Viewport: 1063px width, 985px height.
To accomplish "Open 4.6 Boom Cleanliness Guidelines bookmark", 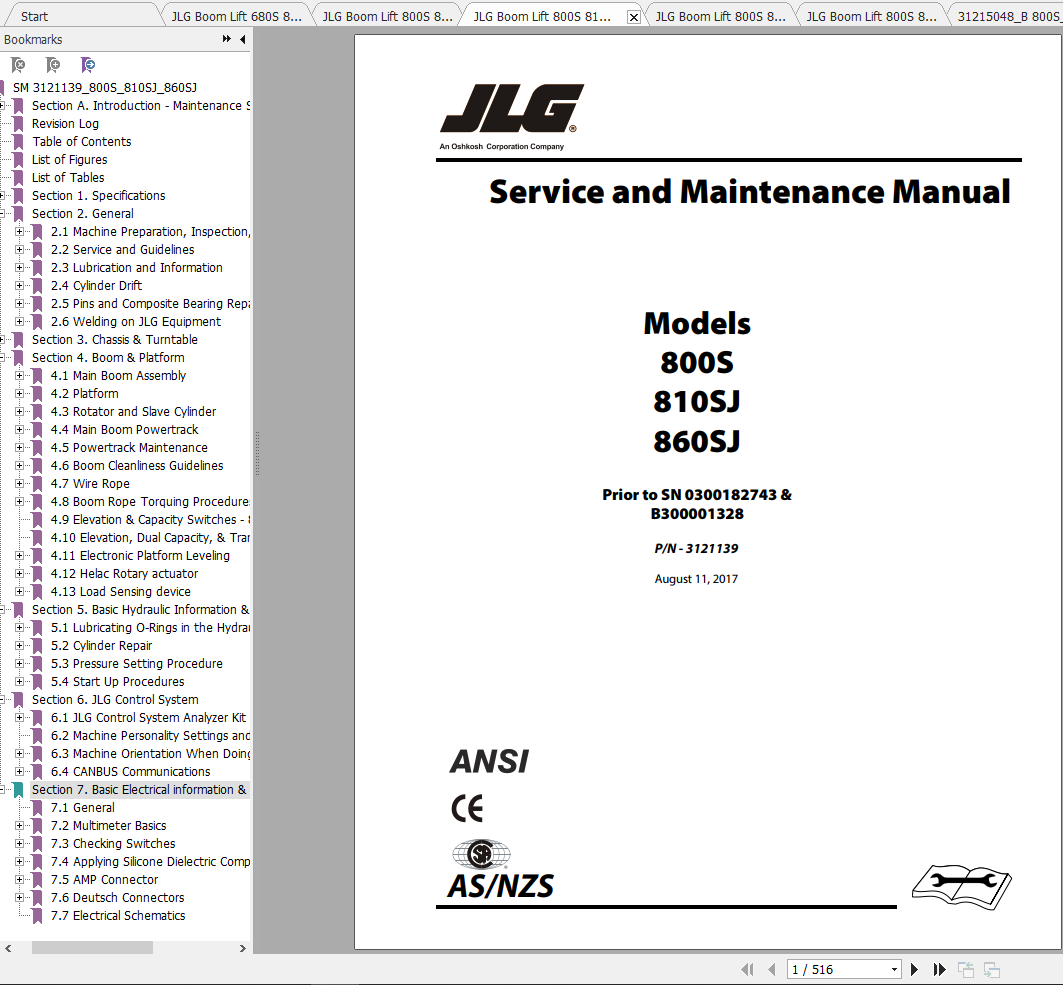I will point(136,466).
